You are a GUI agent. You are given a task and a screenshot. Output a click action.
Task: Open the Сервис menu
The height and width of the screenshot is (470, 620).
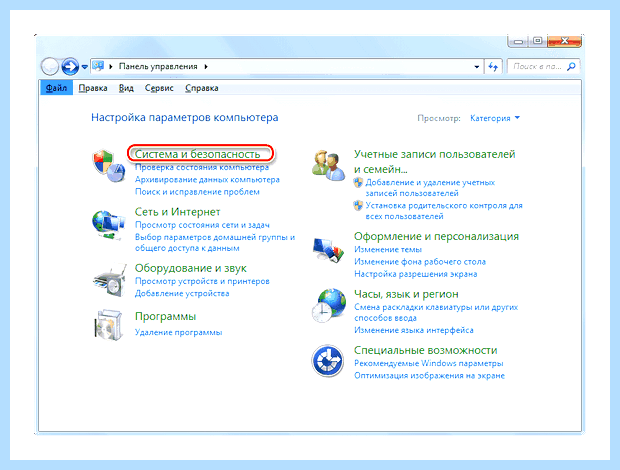[x=159, y=88]
